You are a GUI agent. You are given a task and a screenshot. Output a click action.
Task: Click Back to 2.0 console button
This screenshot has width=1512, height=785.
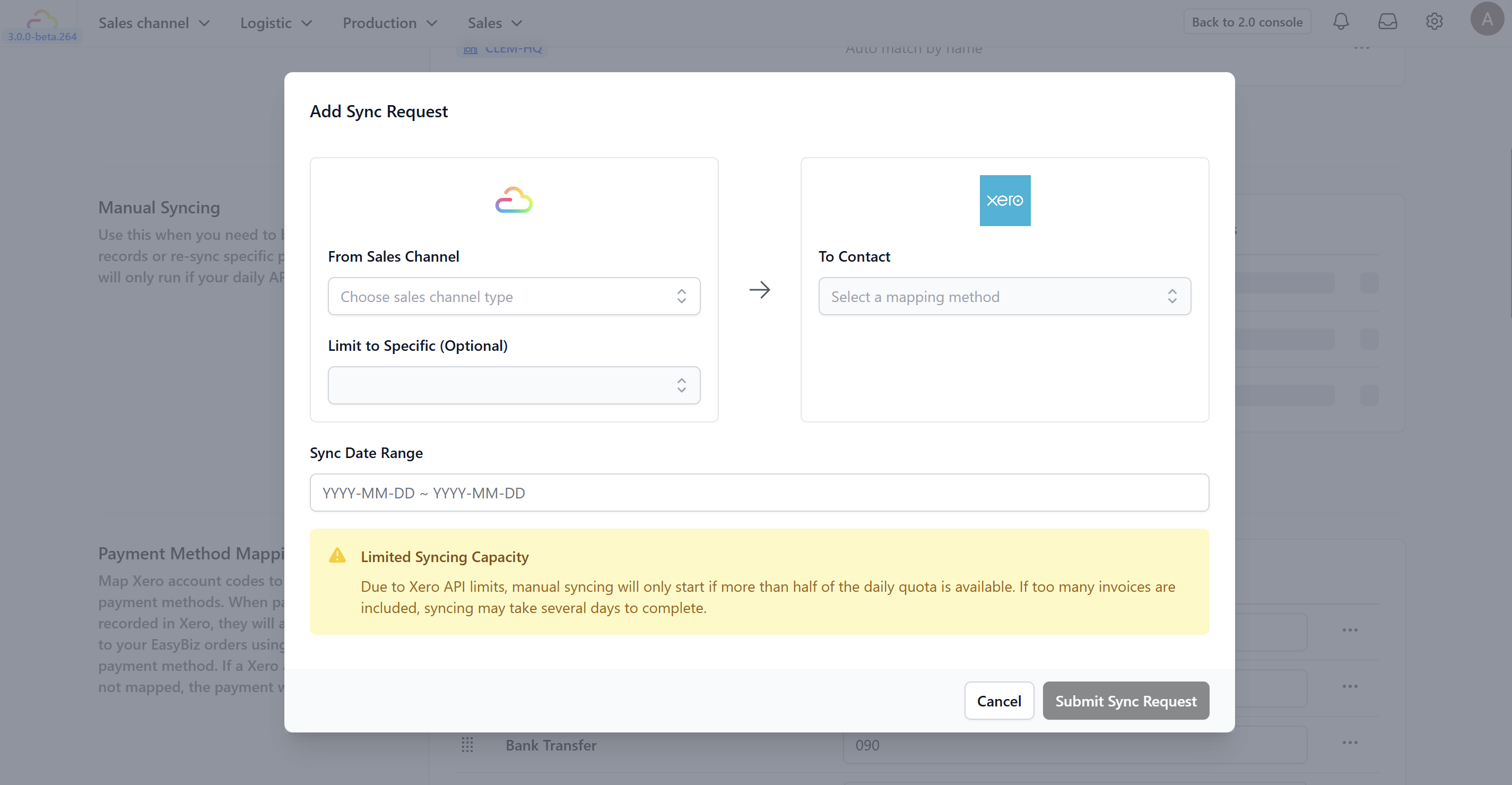point(1247,22)
